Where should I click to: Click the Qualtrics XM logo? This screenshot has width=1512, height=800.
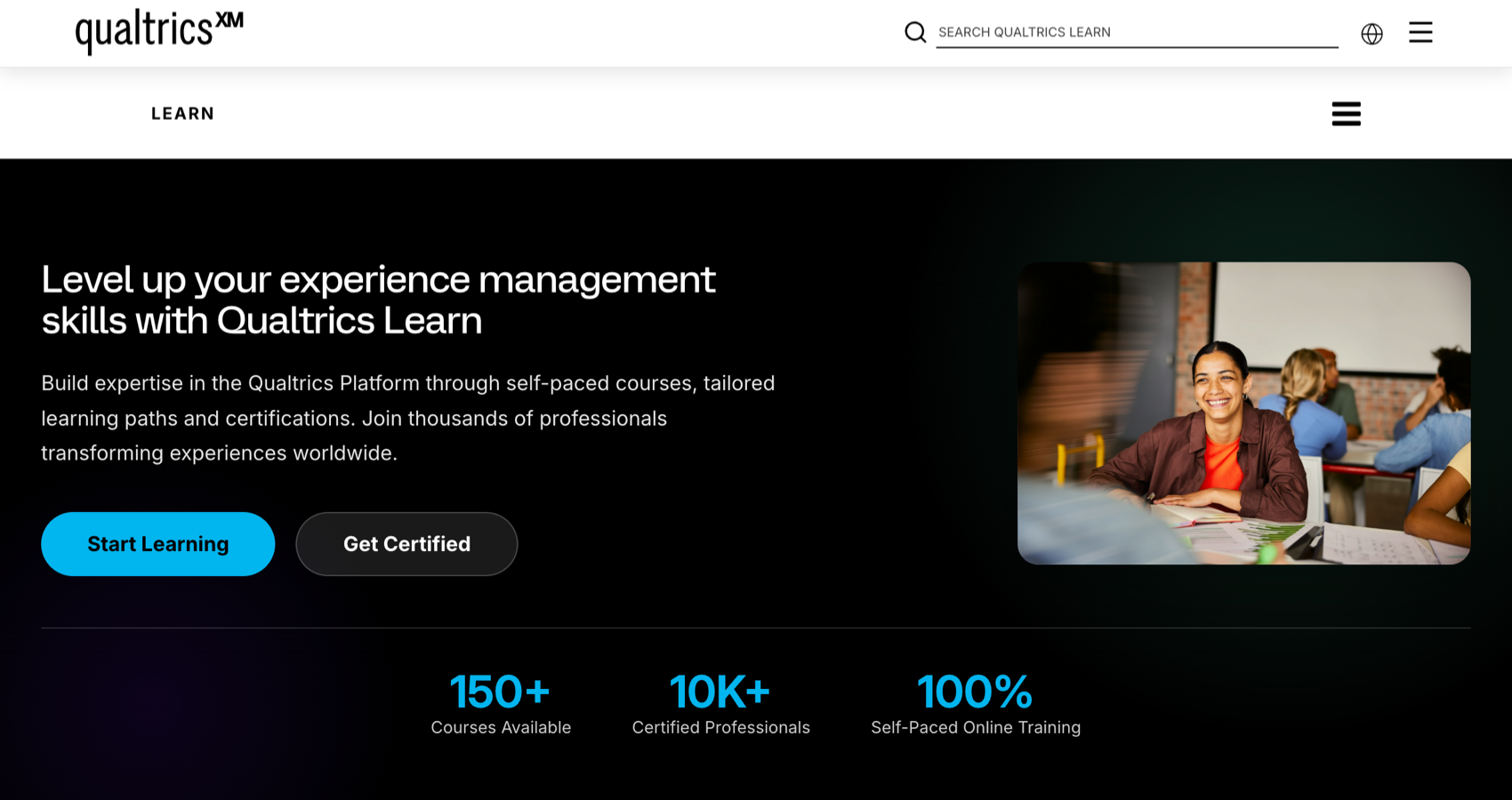(159, 31)
